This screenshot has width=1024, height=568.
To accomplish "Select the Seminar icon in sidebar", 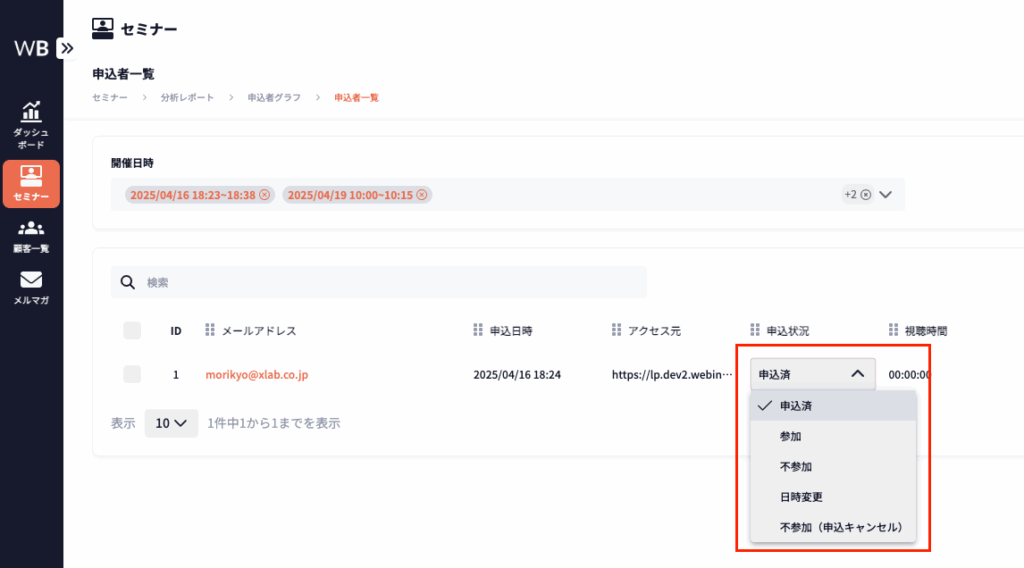I will 31,184.
